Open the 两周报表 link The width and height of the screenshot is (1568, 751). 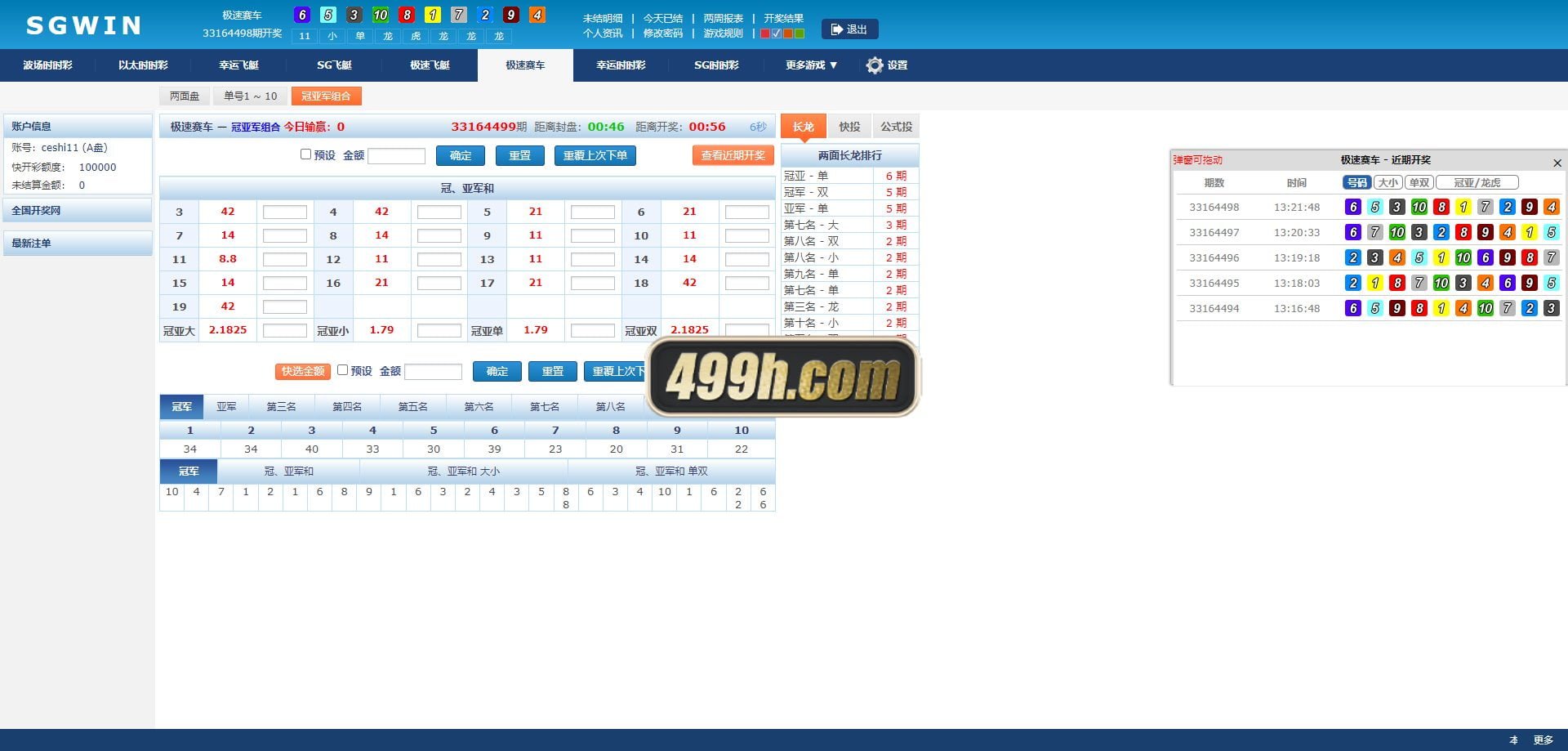(724, 18)
